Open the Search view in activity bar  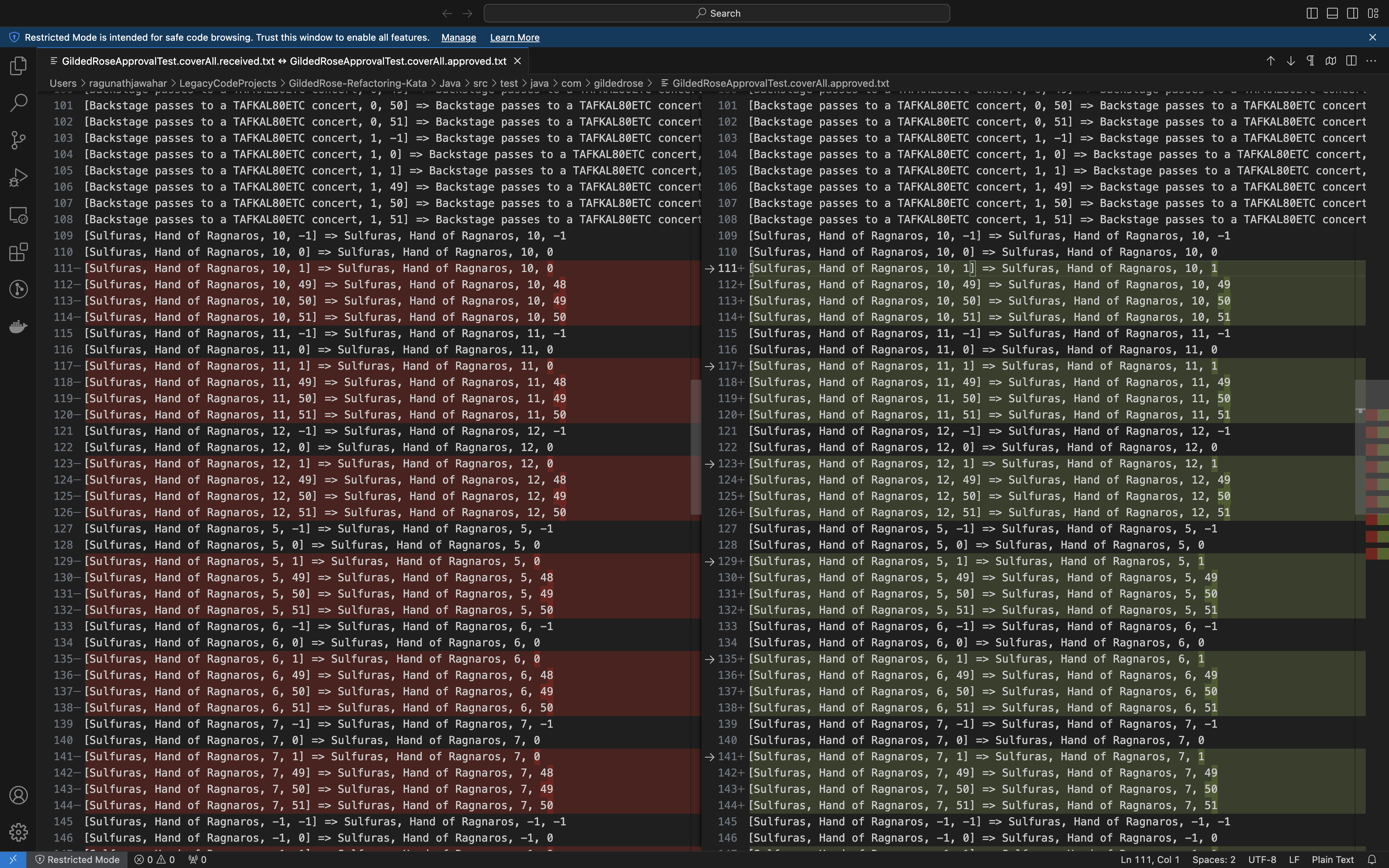coord(18,103)
